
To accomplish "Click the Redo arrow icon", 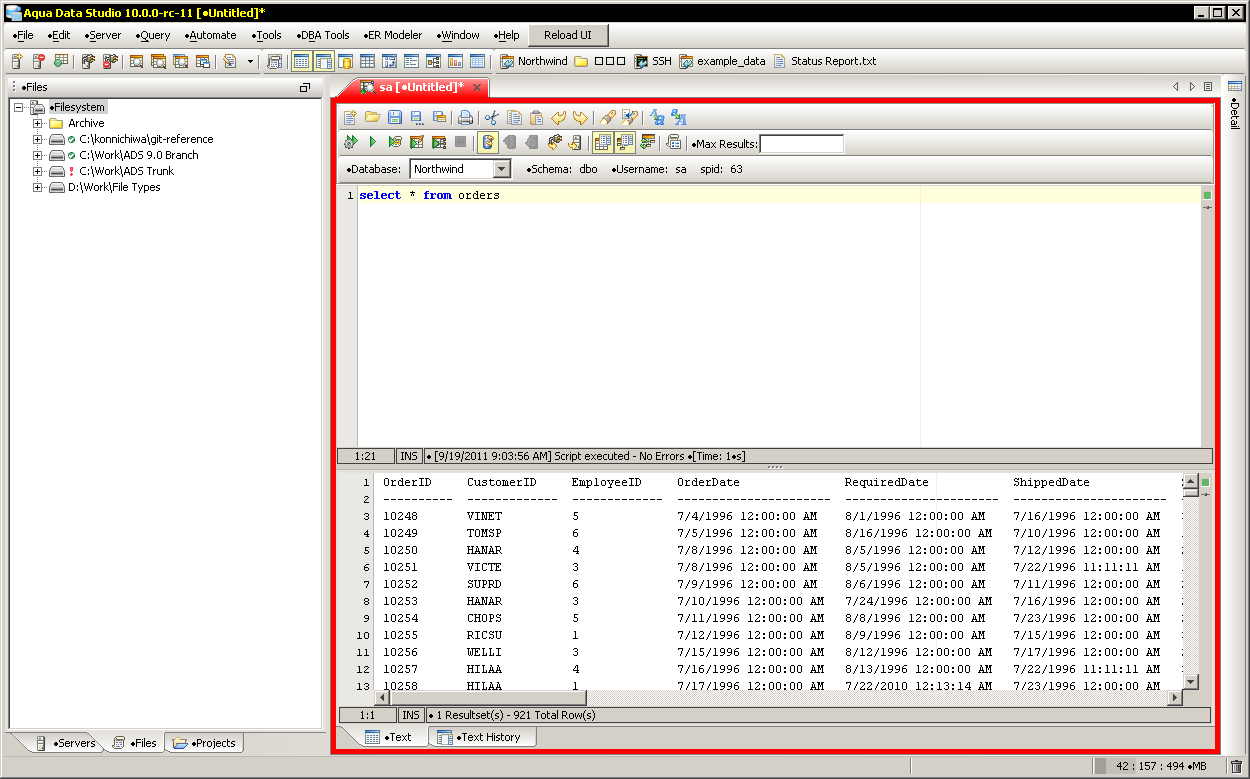I will pyautogui.click(x=580, y=117).
